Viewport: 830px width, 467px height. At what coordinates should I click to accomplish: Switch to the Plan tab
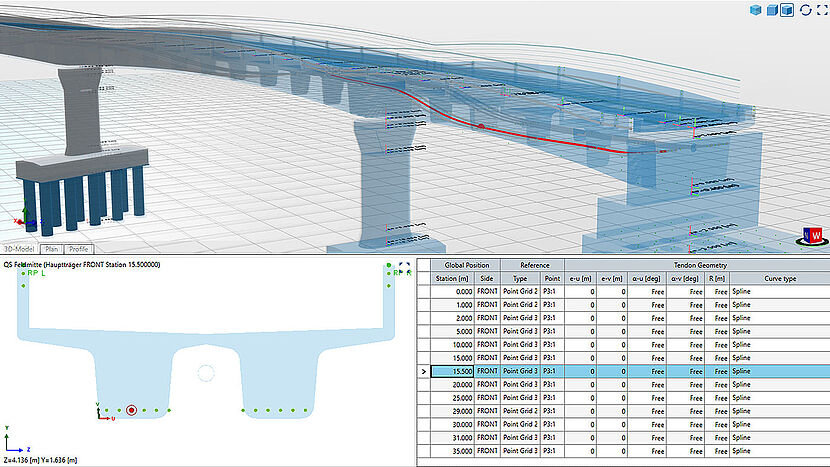(x=52, y=248)
